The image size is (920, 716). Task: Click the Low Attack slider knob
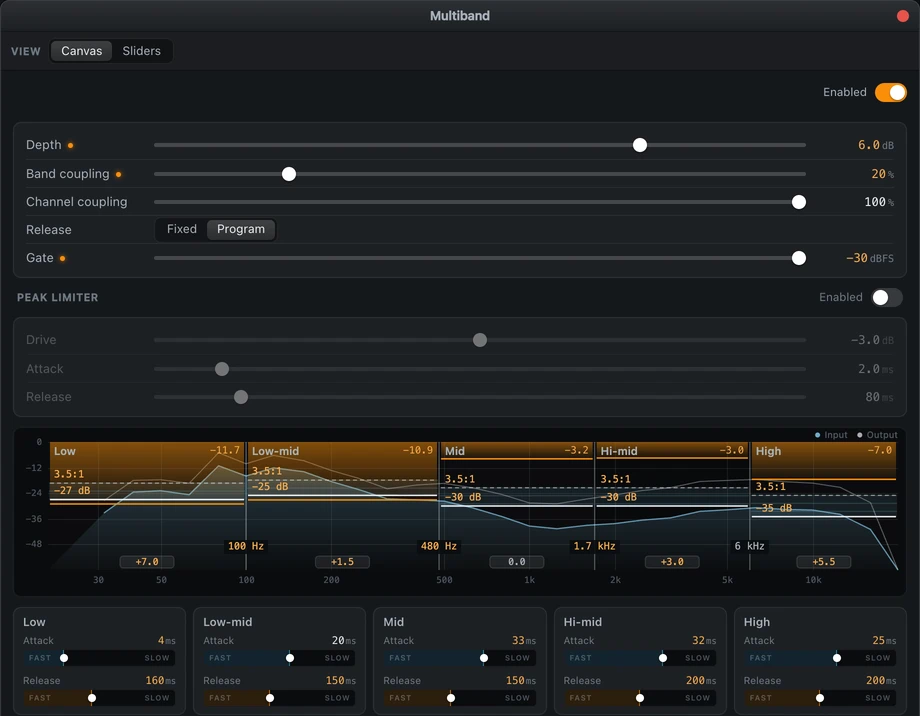64,658
